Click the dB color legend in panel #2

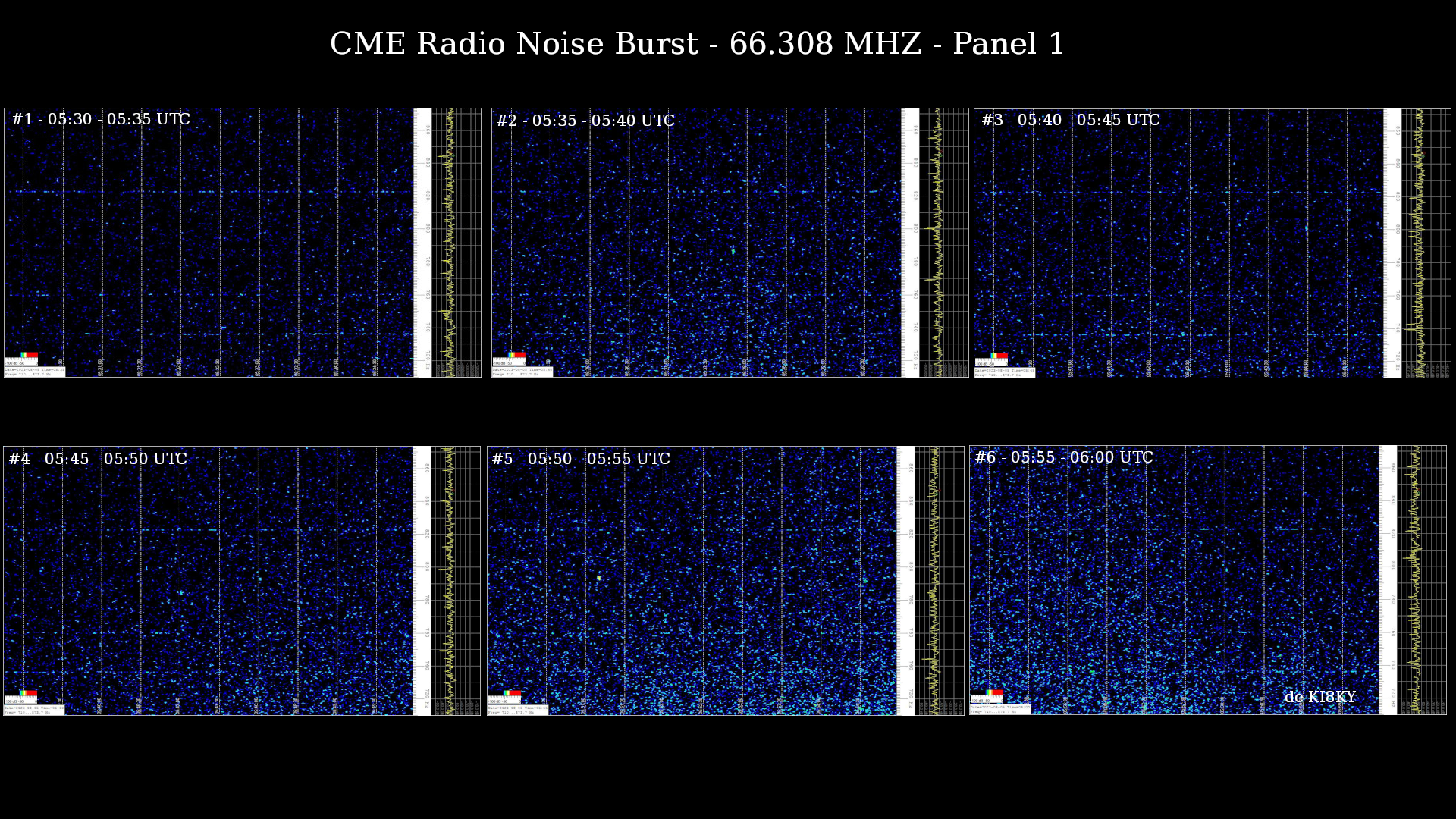tap(516, 355)
